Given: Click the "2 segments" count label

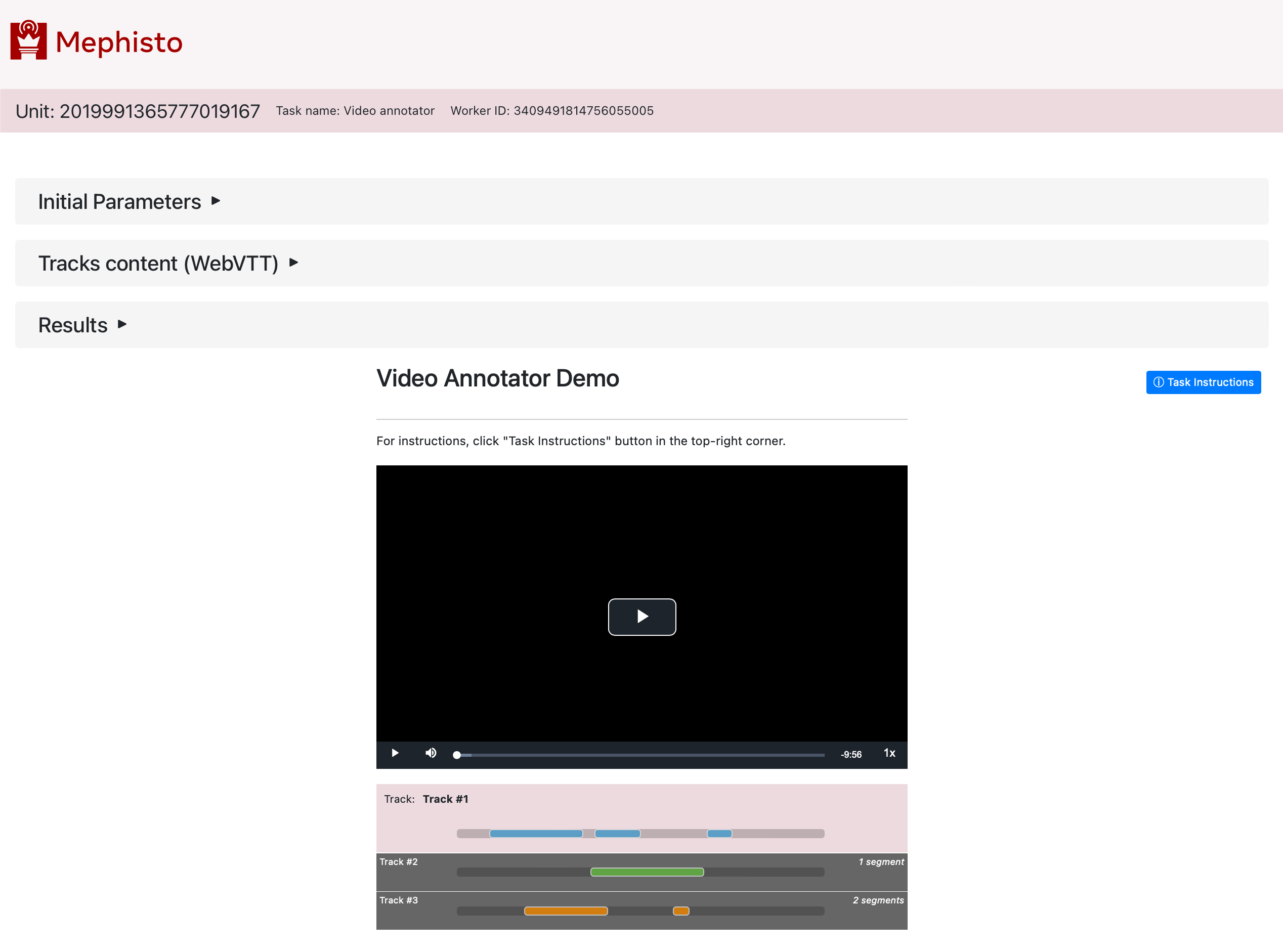Looking at the screenshot, I should [x=878, y=900].
